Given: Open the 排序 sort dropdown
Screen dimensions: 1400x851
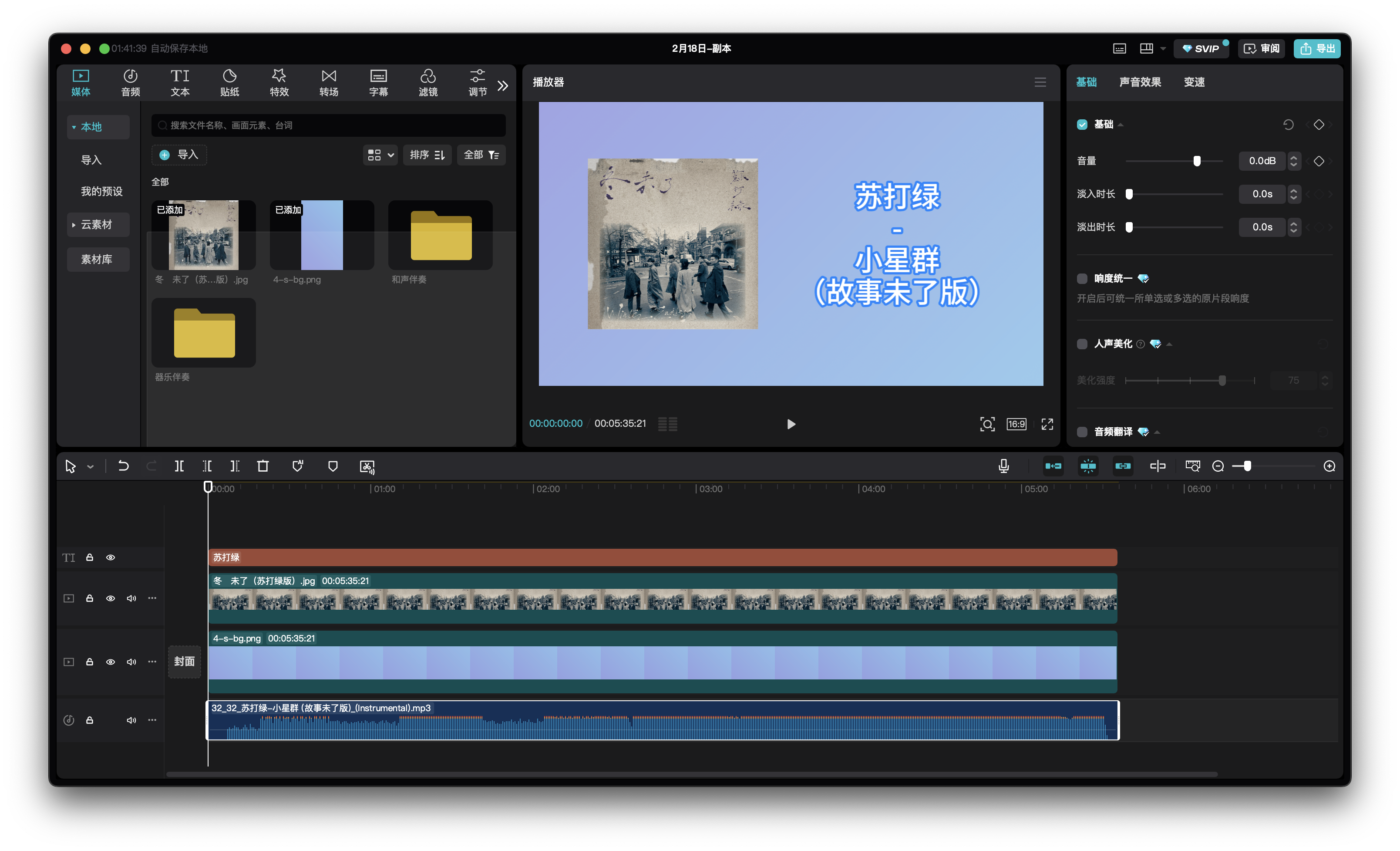Looking at the screenshot, I should (427, 155).
